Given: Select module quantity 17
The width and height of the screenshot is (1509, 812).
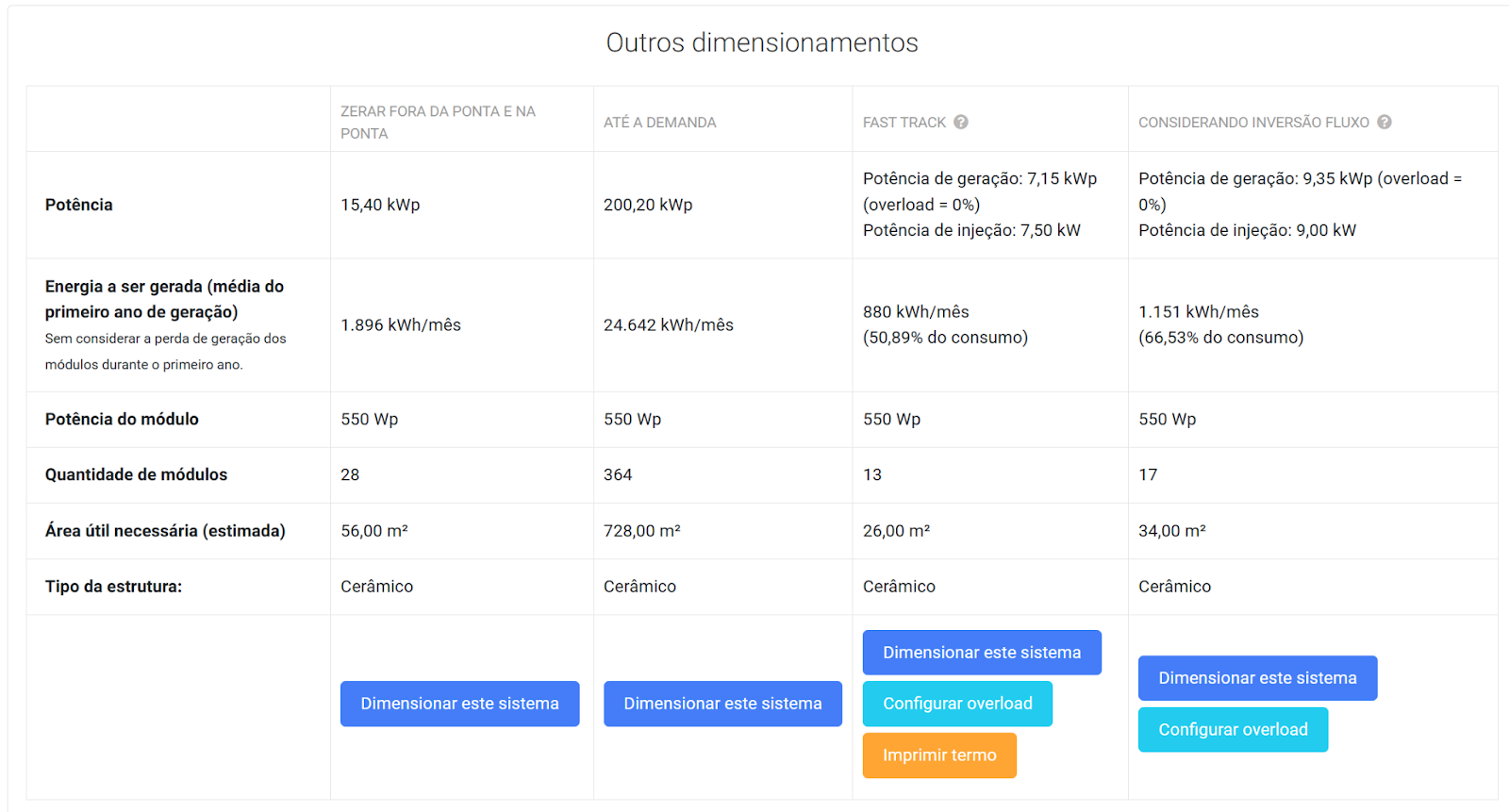Looking at the screenshot, I should click(x=1148, y=475).
